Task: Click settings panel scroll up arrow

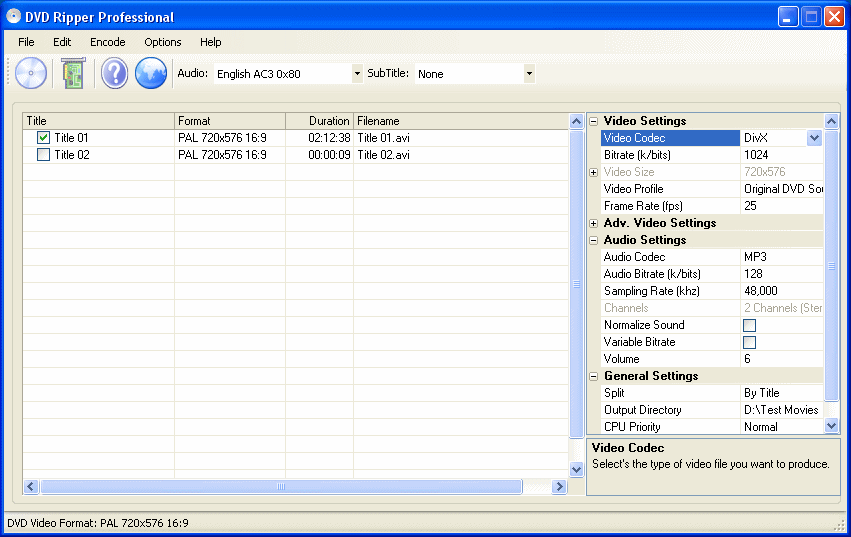Action: pos(831,121)
